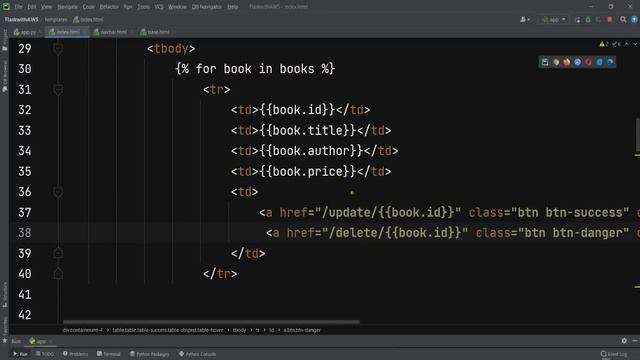Click FlaskwithAWS project breadcrumb
The image size is (640, 360).
click(22, 20)
